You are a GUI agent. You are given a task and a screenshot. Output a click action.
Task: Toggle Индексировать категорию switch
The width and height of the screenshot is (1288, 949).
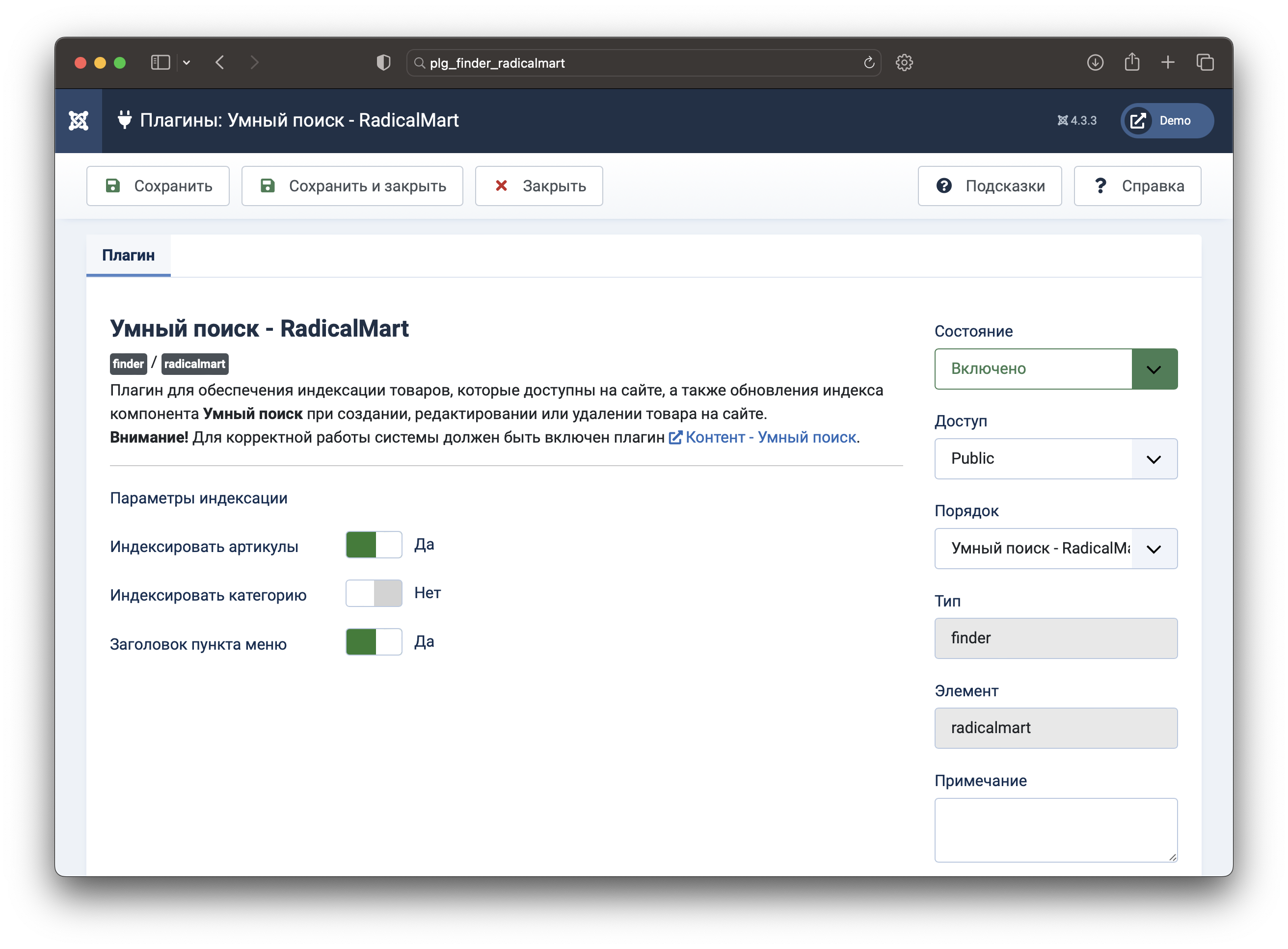[x=374, y=593]
